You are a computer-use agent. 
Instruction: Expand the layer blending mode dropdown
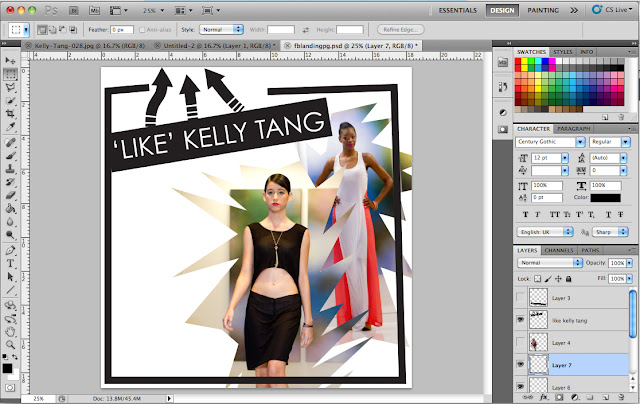[548, 262]
